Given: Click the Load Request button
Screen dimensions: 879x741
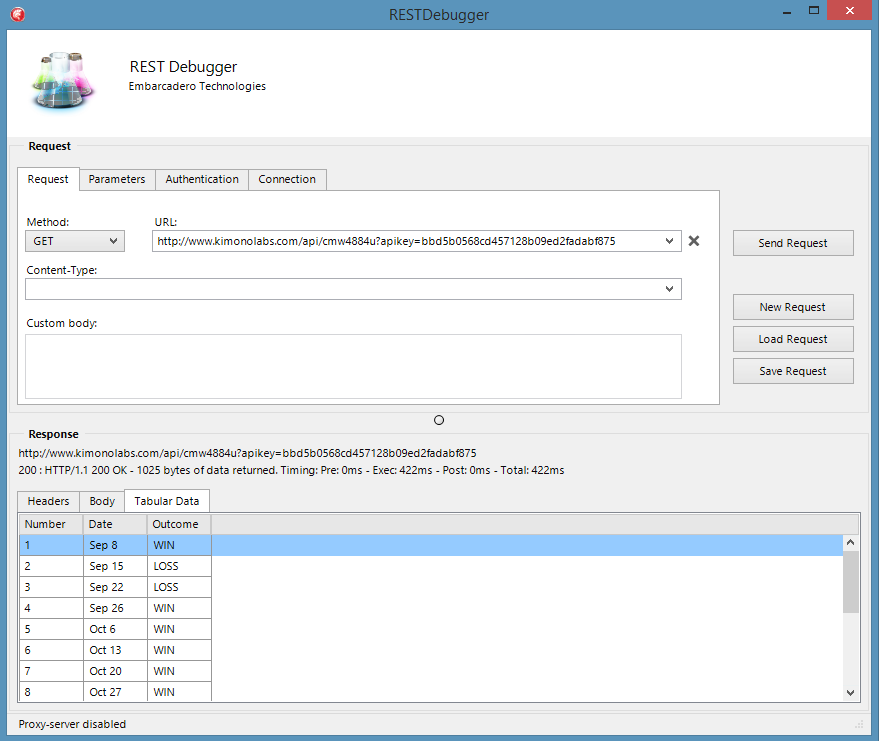Looking at the screenshot, I should coord(793,339).
